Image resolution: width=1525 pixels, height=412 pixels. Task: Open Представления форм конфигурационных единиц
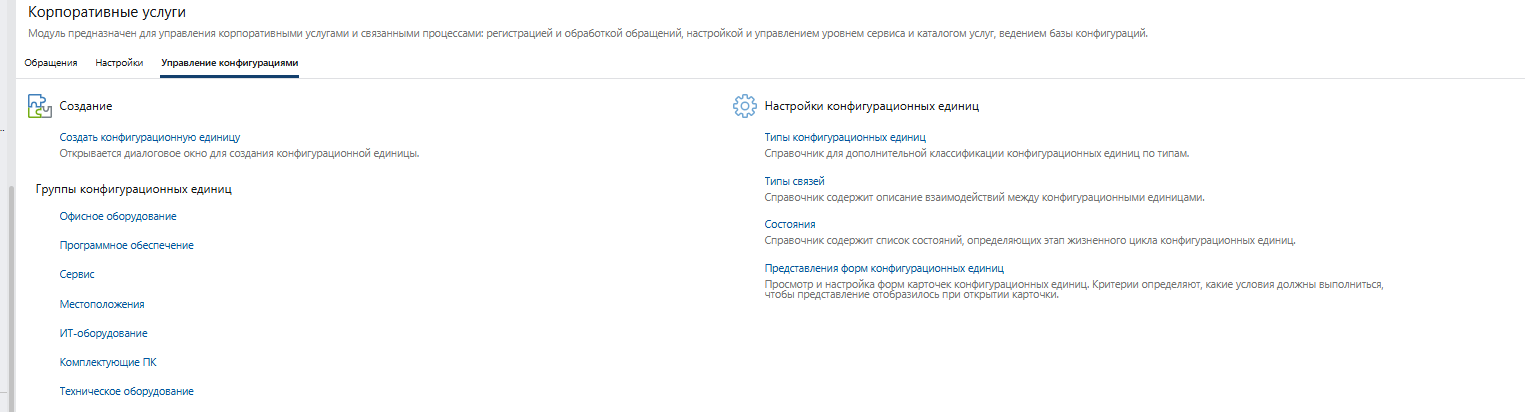[x=883, y=269]
